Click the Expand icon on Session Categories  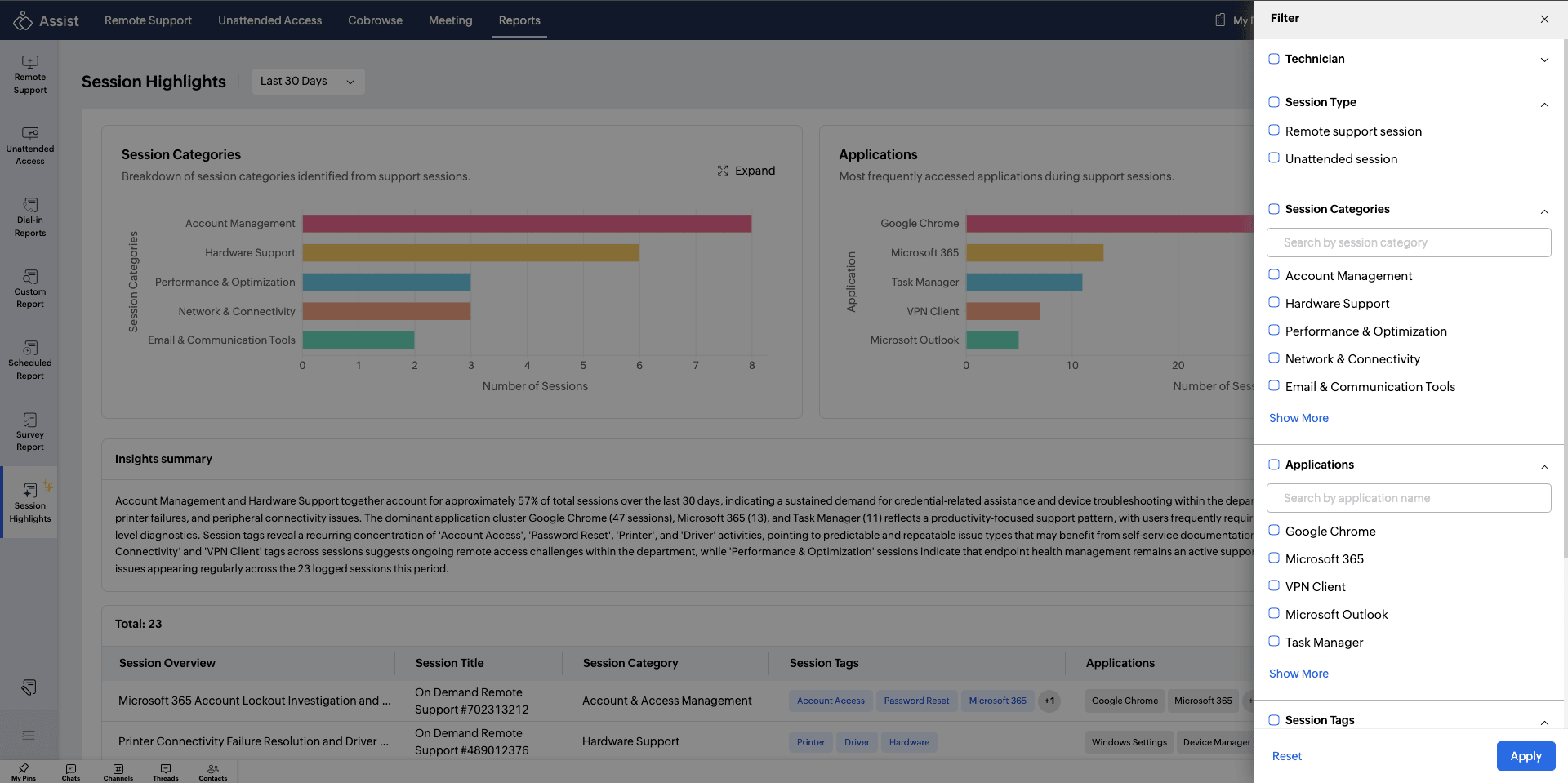click(723, 171)
